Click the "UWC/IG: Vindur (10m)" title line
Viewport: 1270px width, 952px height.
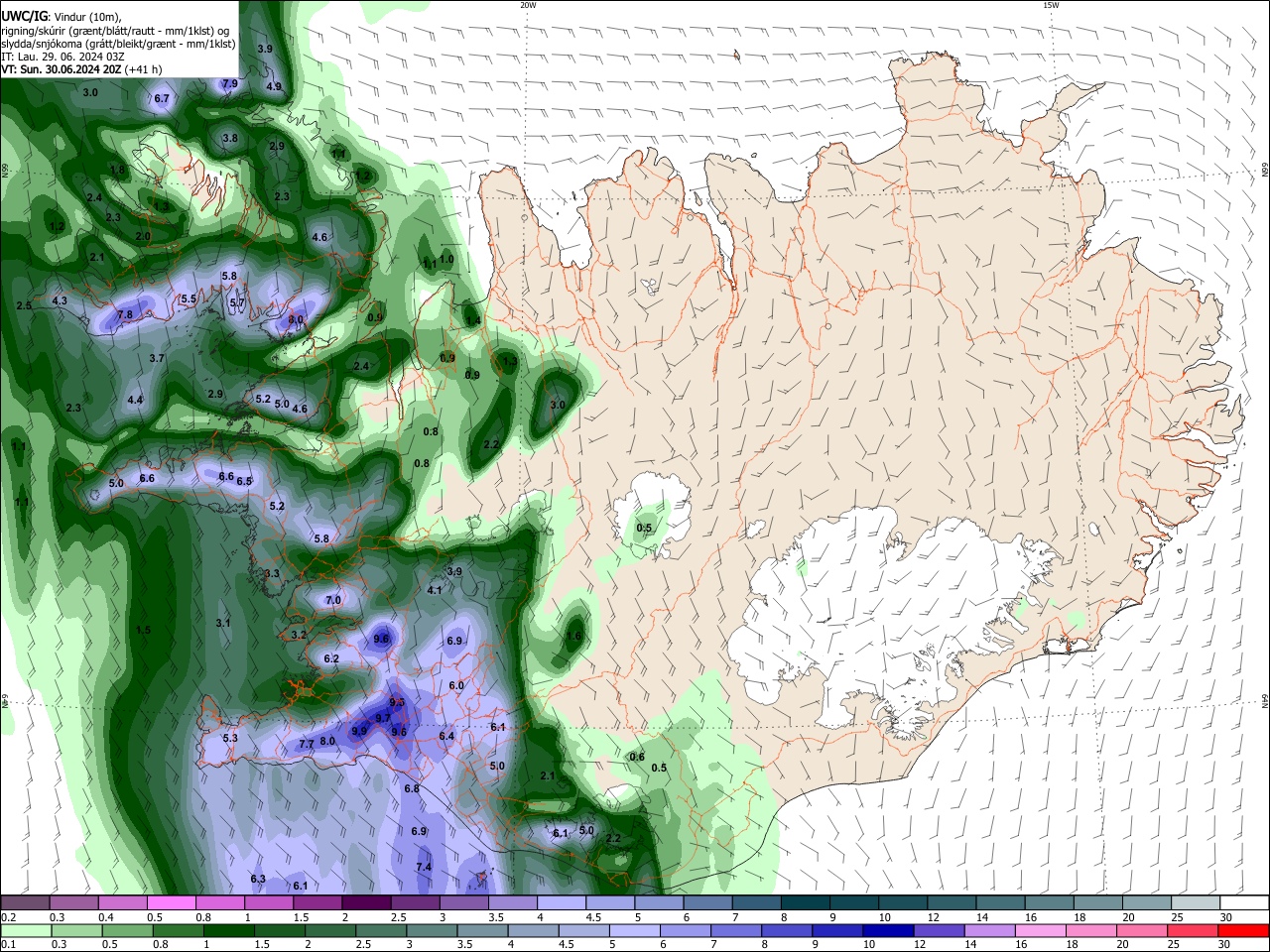tap(61, 17)
